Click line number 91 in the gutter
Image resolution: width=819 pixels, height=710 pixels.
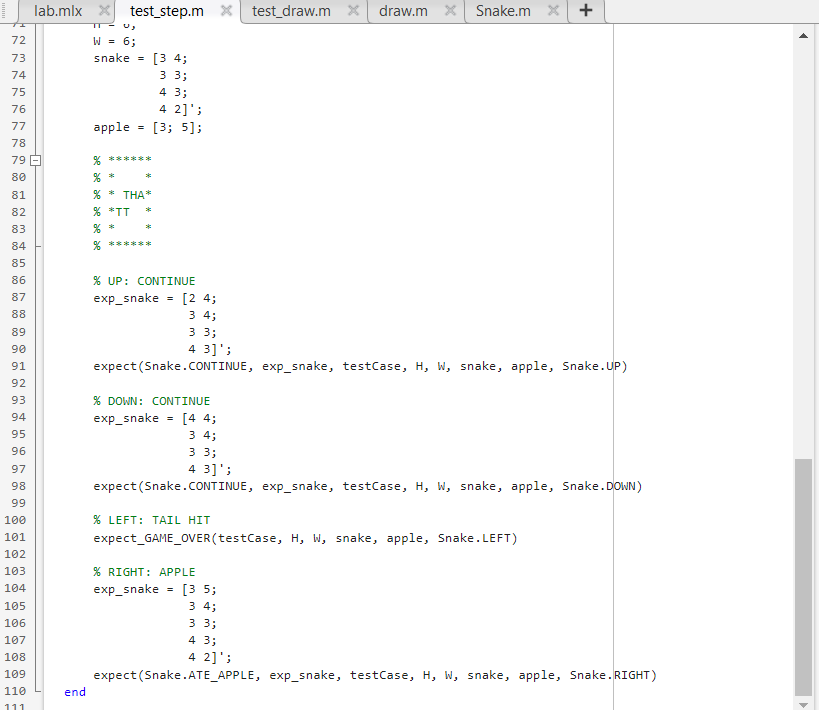click(18, 366)
